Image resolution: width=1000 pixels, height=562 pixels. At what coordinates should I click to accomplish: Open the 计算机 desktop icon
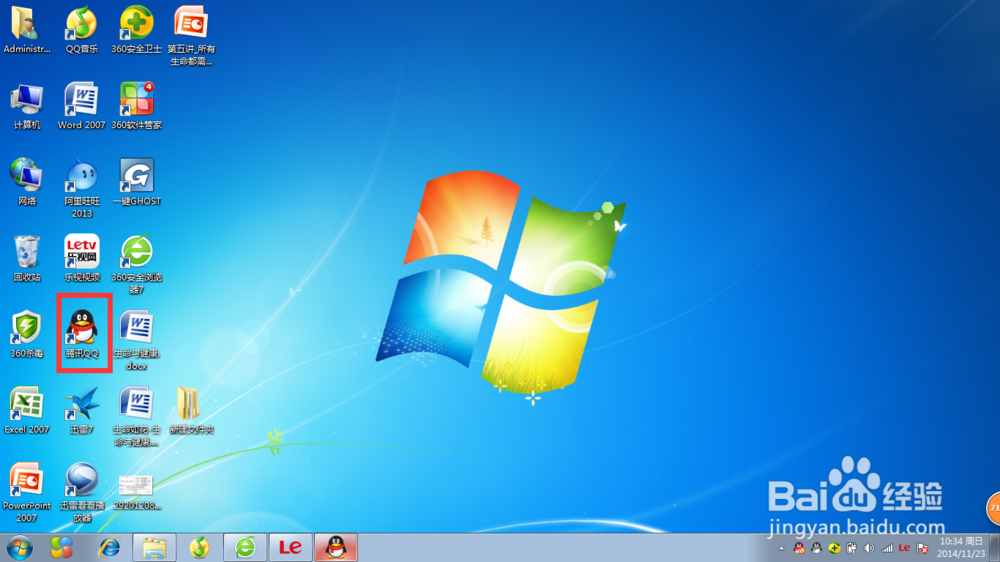pos(26,106)
